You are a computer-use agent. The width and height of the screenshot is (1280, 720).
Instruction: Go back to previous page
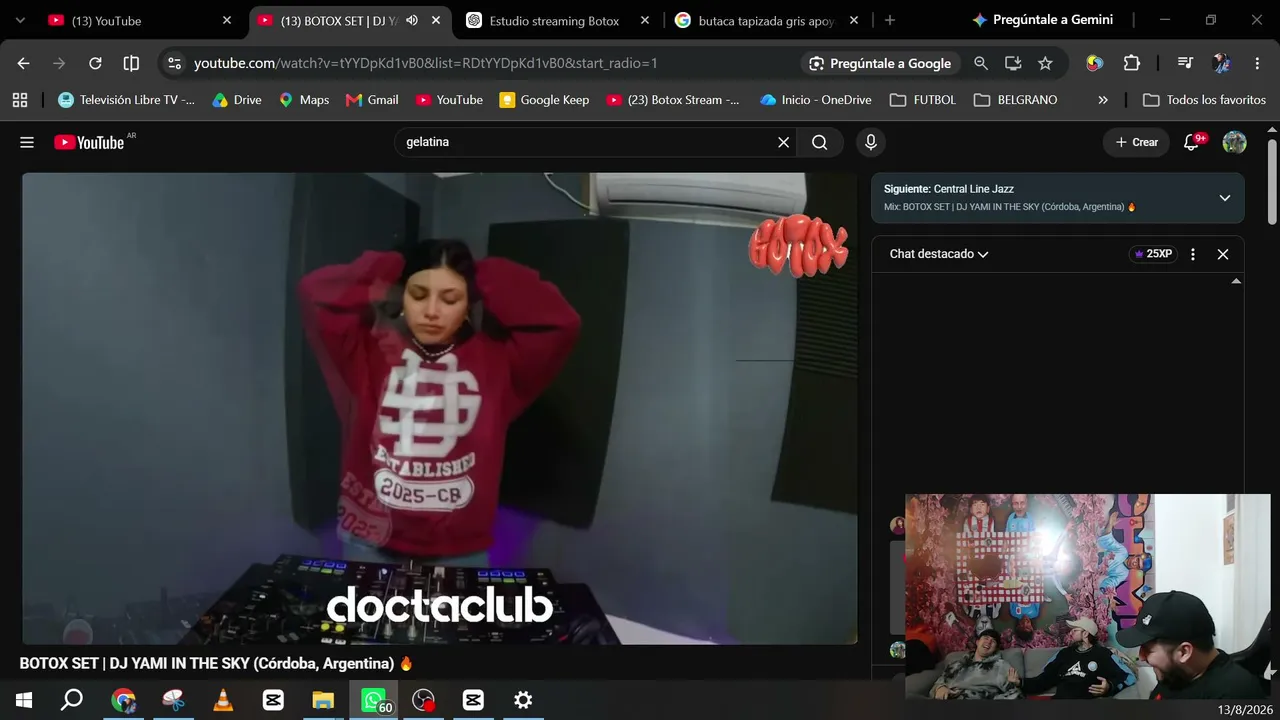click(x=23, y=63)
